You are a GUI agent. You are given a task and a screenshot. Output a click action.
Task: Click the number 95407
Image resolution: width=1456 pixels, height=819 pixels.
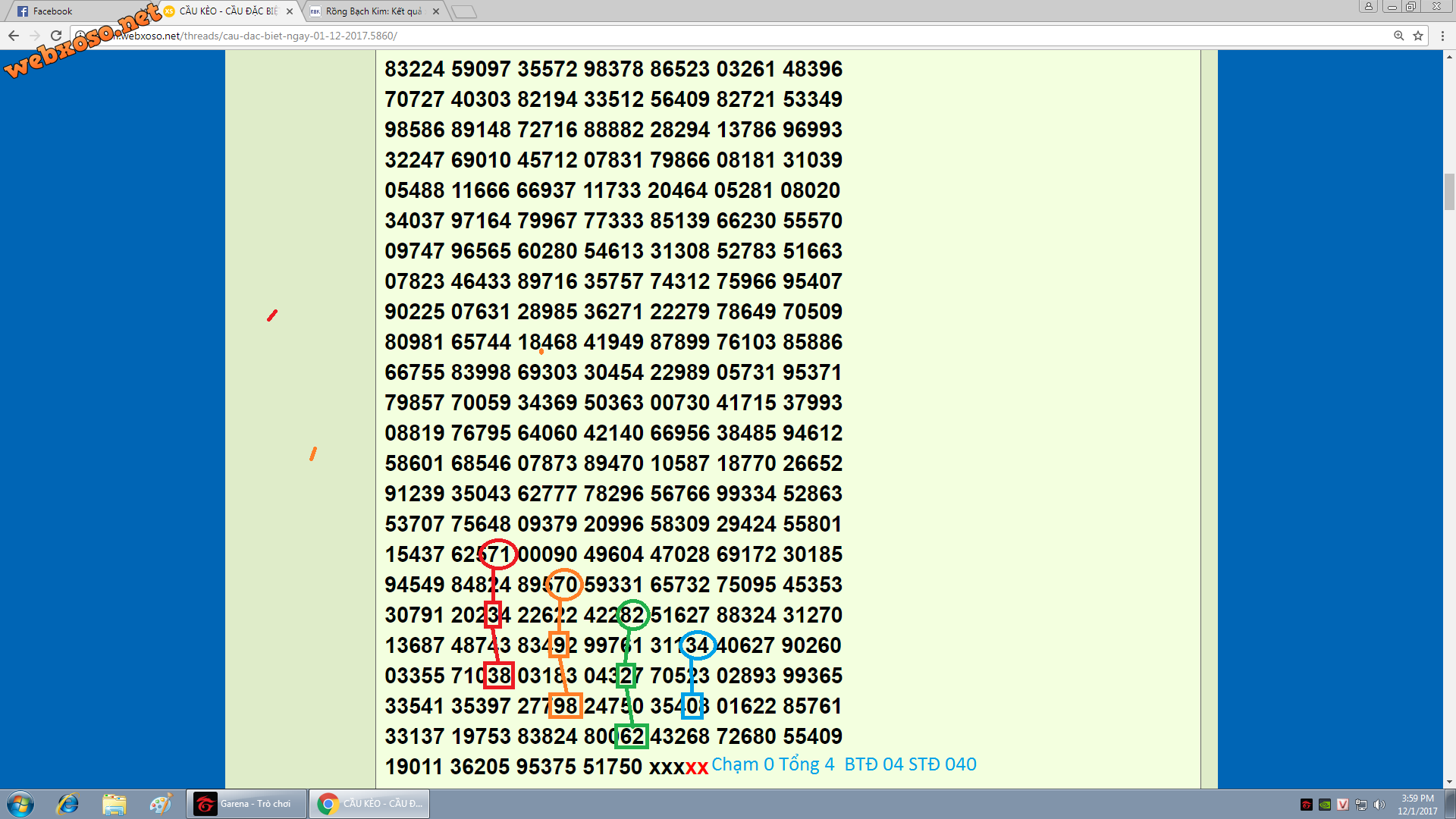click(x=813, y=281)
